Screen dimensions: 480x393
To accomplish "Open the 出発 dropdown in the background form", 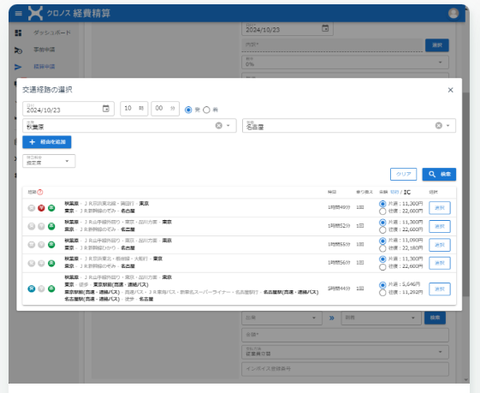I will pyautogui.click(x=282, y=318).
